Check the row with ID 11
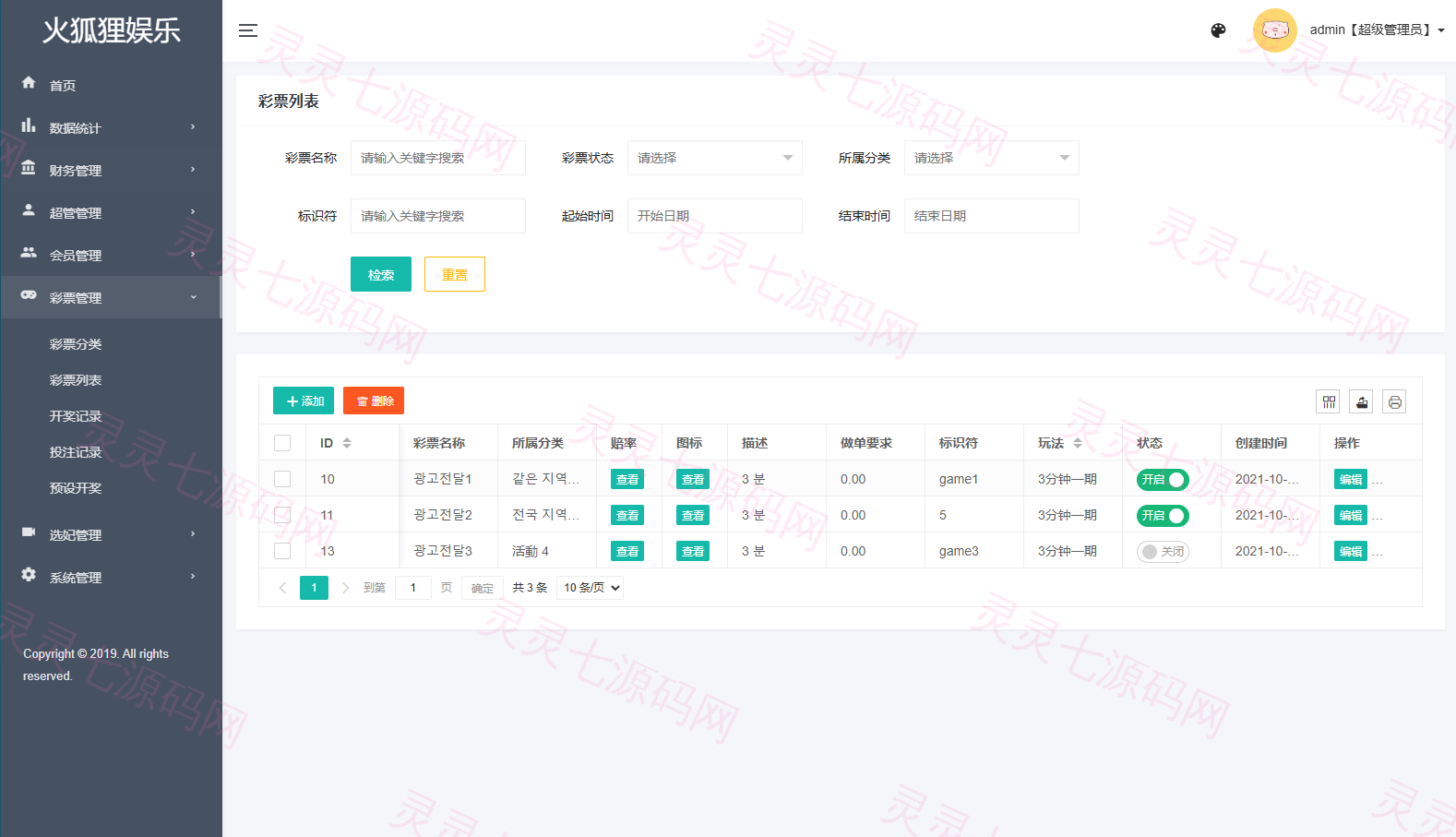The height and width of the screenshot is (837, 1456). [282, 515]
